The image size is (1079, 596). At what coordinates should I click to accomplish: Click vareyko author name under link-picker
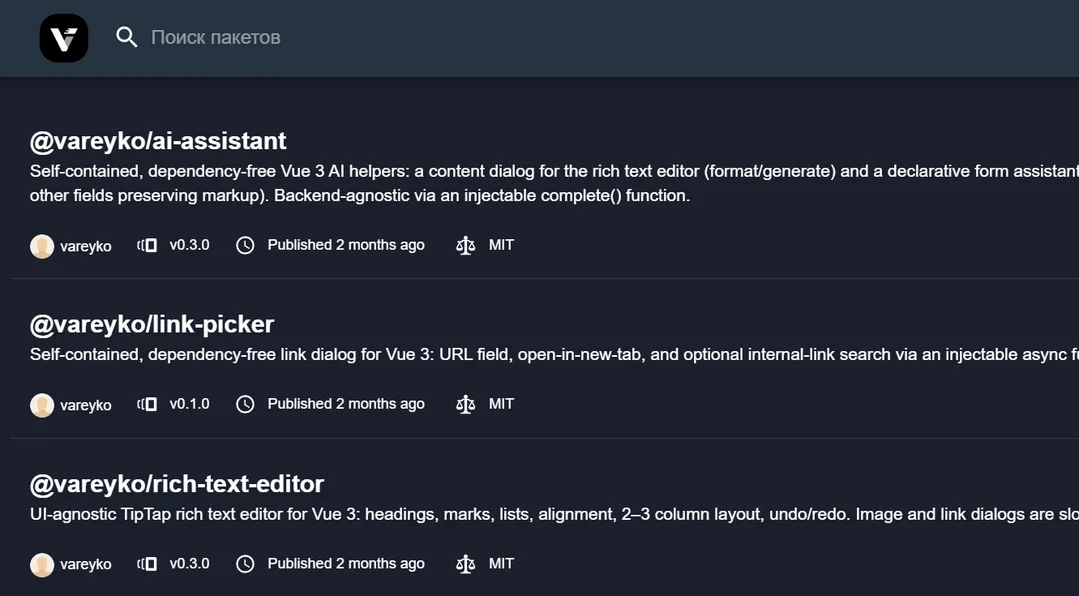(85, 405)
